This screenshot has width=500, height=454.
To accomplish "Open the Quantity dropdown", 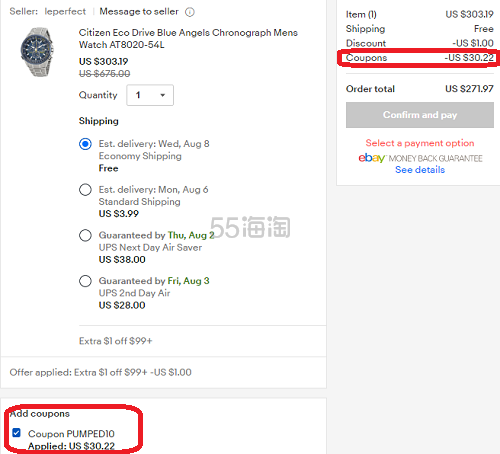I will [150, 95].
